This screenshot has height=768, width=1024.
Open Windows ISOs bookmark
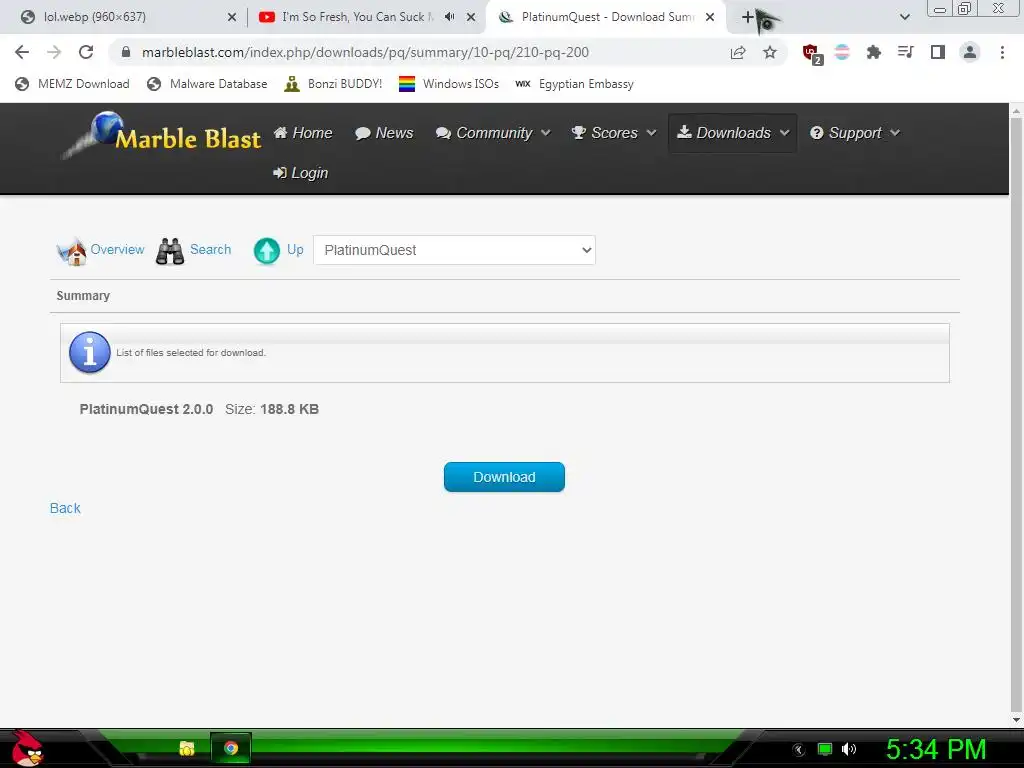pos(449,84)
